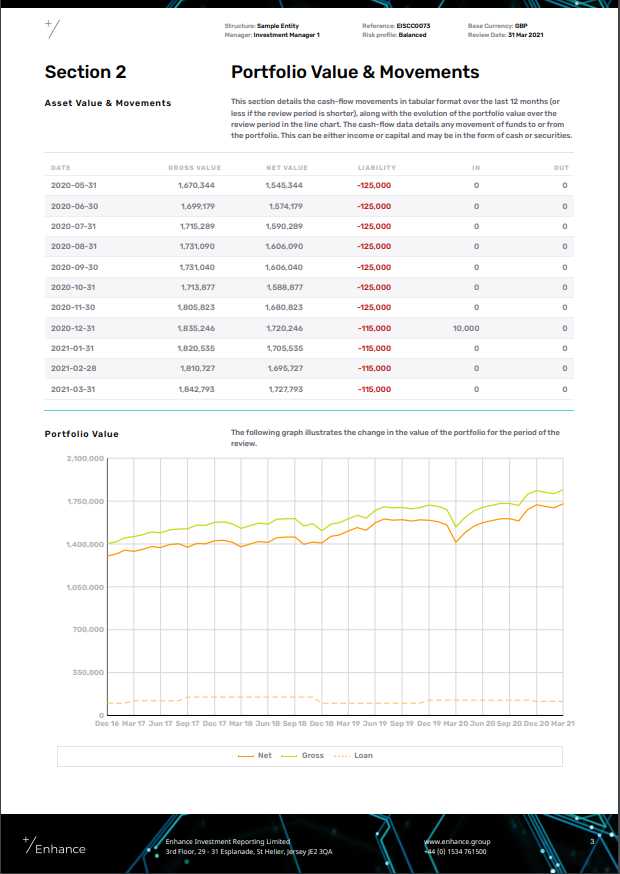Click the 1,750,000 y-axis label
The image size is (620, 874).
(85, 502)
